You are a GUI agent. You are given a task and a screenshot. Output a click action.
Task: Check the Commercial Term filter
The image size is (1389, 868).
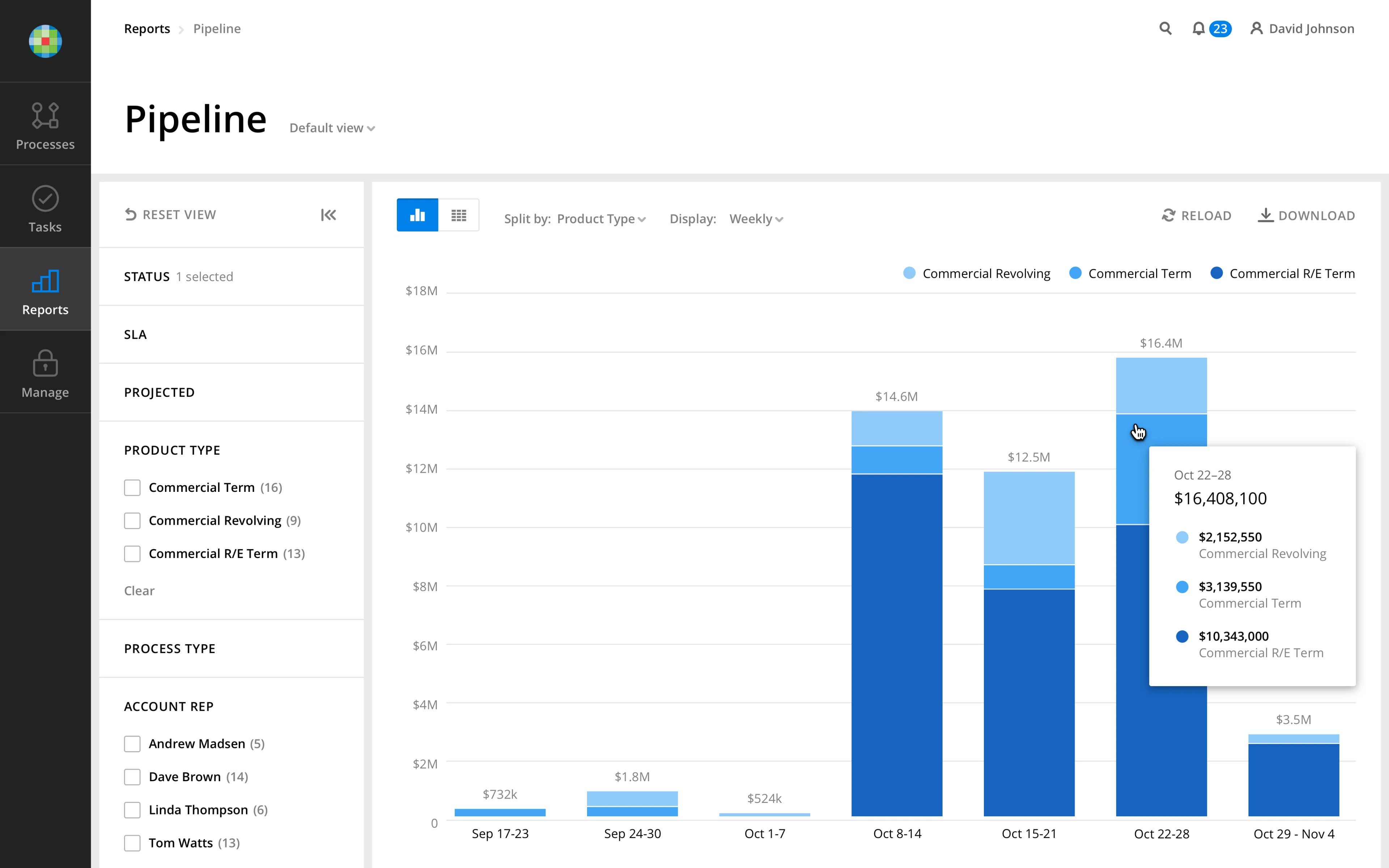133,488
